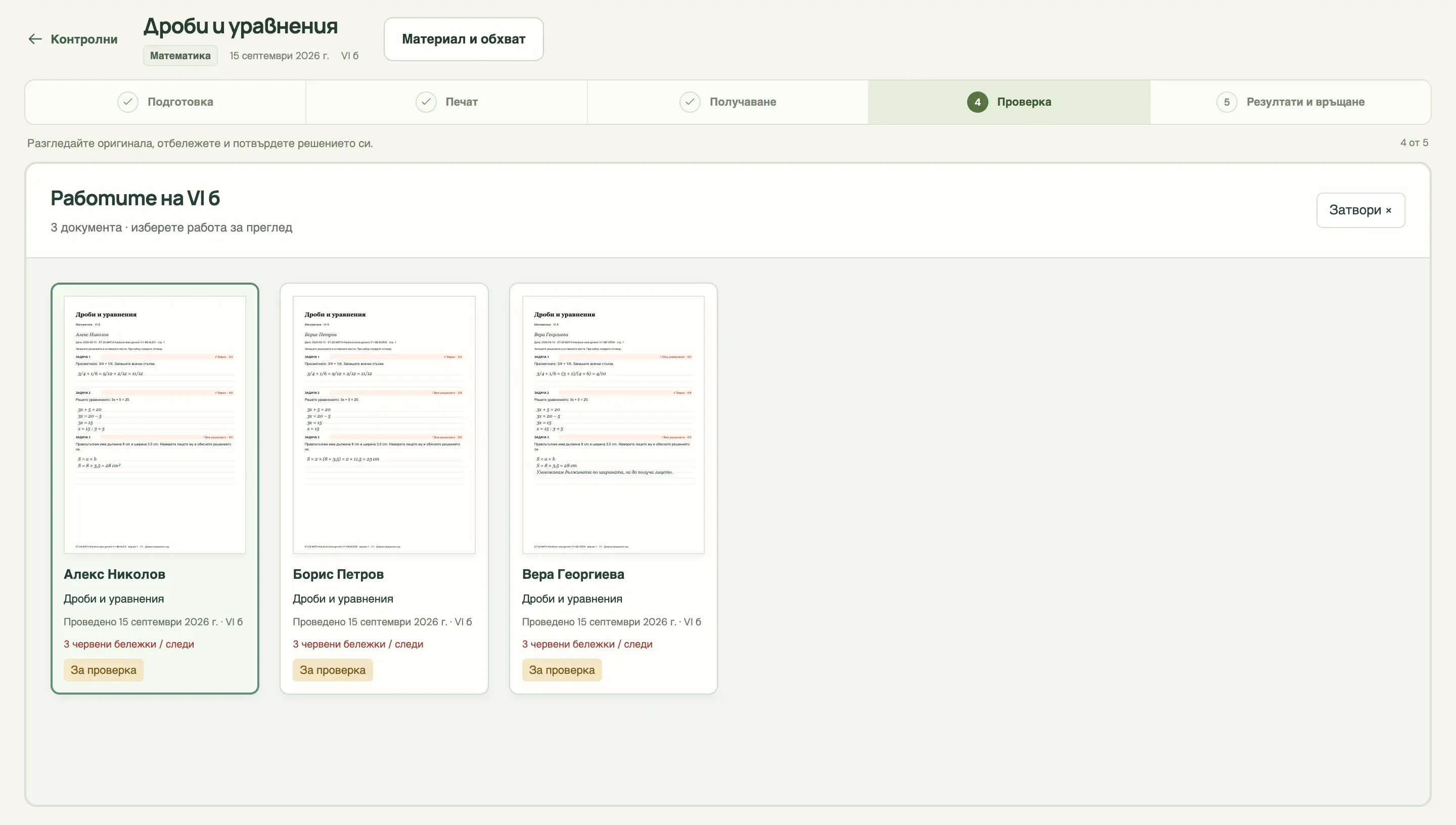The height and width of the screenshot is (825, 1456).
Task: Open Материал и обхват
Action: [464, 39]
